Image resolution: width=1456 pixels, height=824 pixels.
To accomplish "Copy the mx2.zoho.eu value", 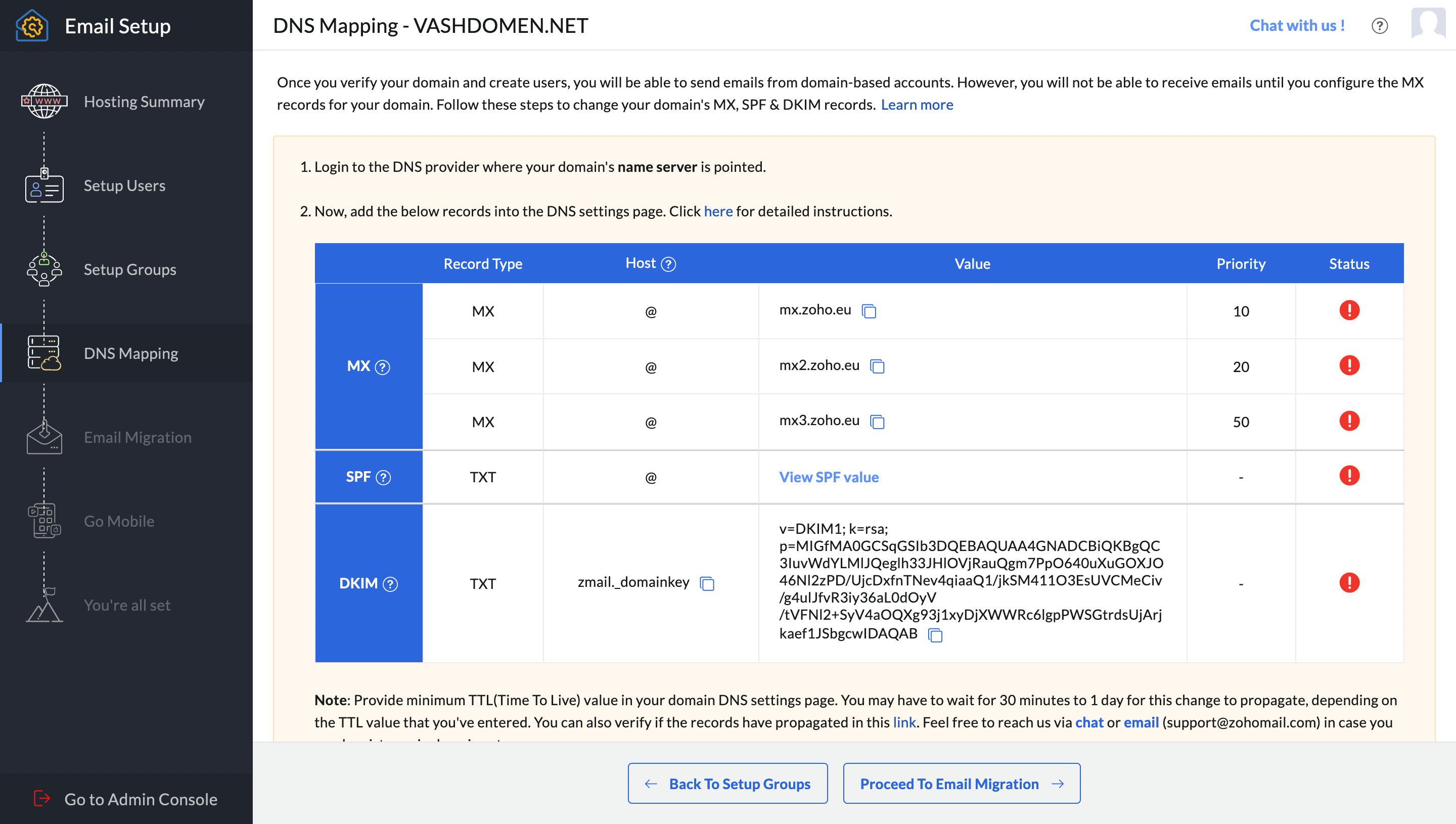I will pyautogui.click(x=877, y=367).
